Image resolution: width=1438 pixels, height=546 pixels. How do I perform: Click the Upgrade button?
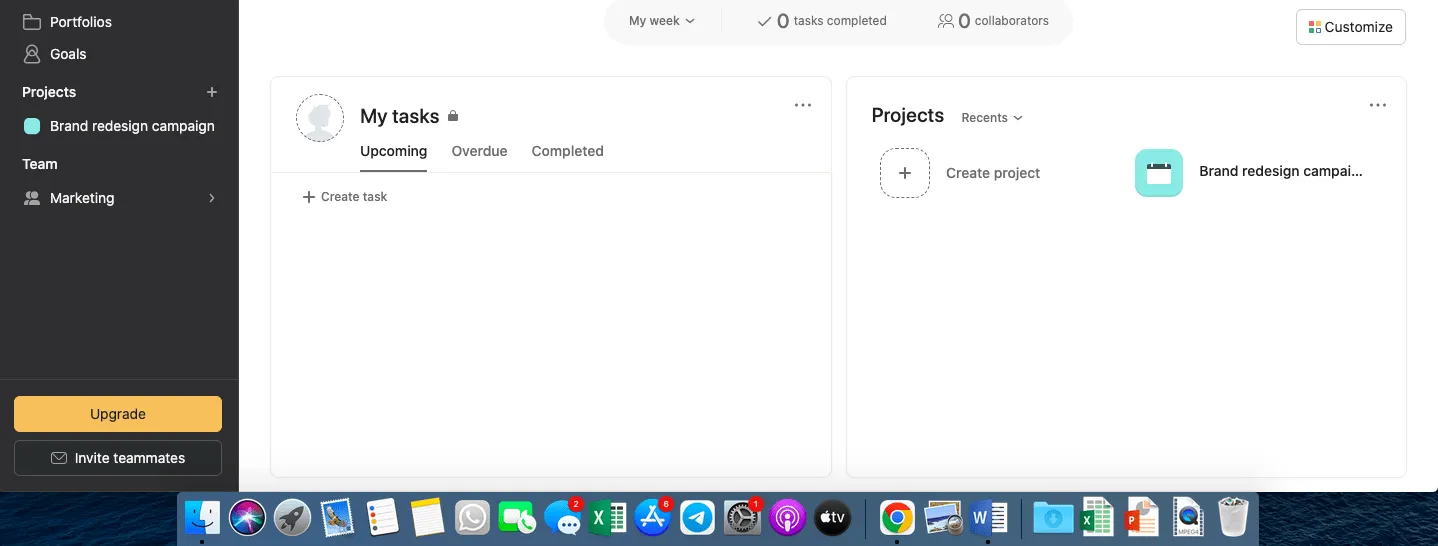coord(118,414)
